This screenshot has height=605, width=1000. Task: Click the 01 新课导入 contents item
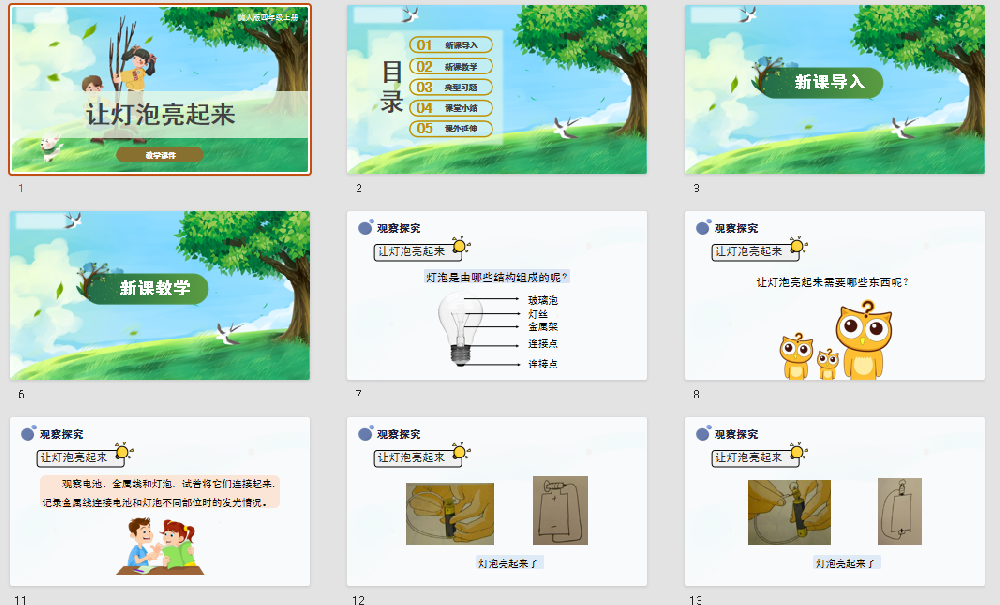[449, 45]
